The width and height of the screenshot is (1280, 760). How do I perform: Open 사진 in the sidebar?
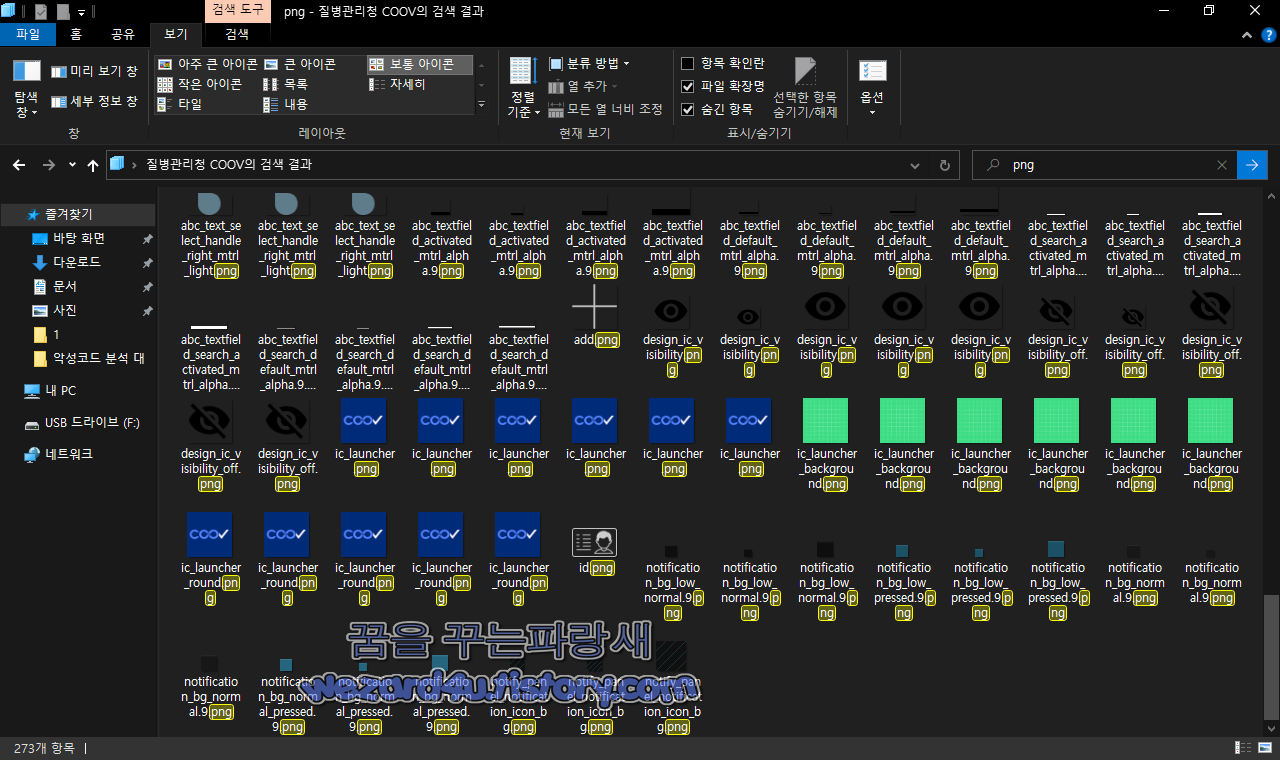pos(64,310)
